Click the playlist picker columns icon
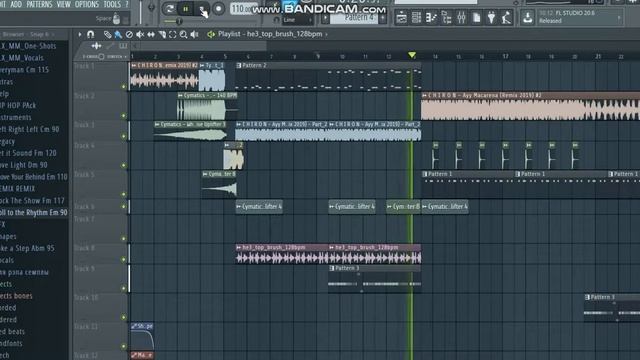This screenshot has width=640, height=360. tap(123, 46)
